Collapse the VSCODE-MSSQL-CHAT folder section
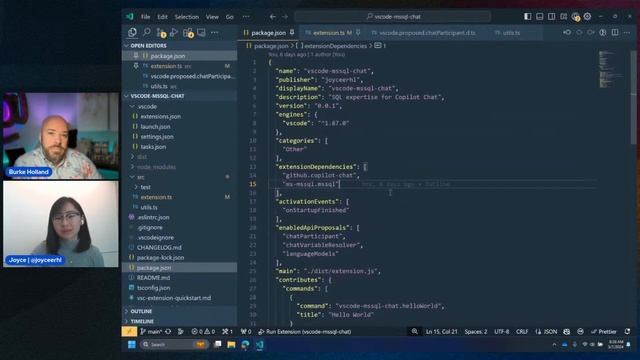Image resolution: width=640 pixels, height=360 pixels. pyautogui.click(x=180, y=96)
